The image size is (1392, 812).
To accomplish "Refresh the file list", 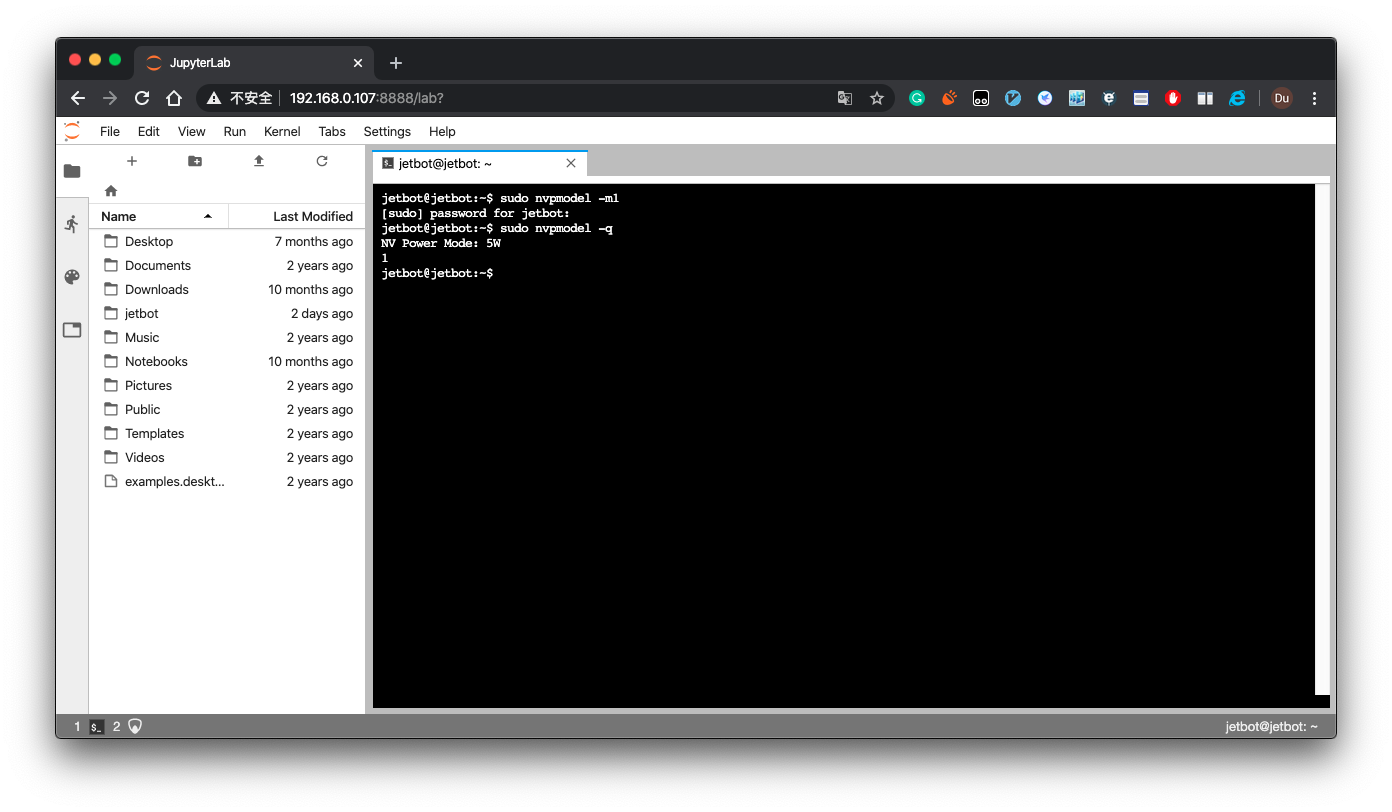I will tap(322, 161).
